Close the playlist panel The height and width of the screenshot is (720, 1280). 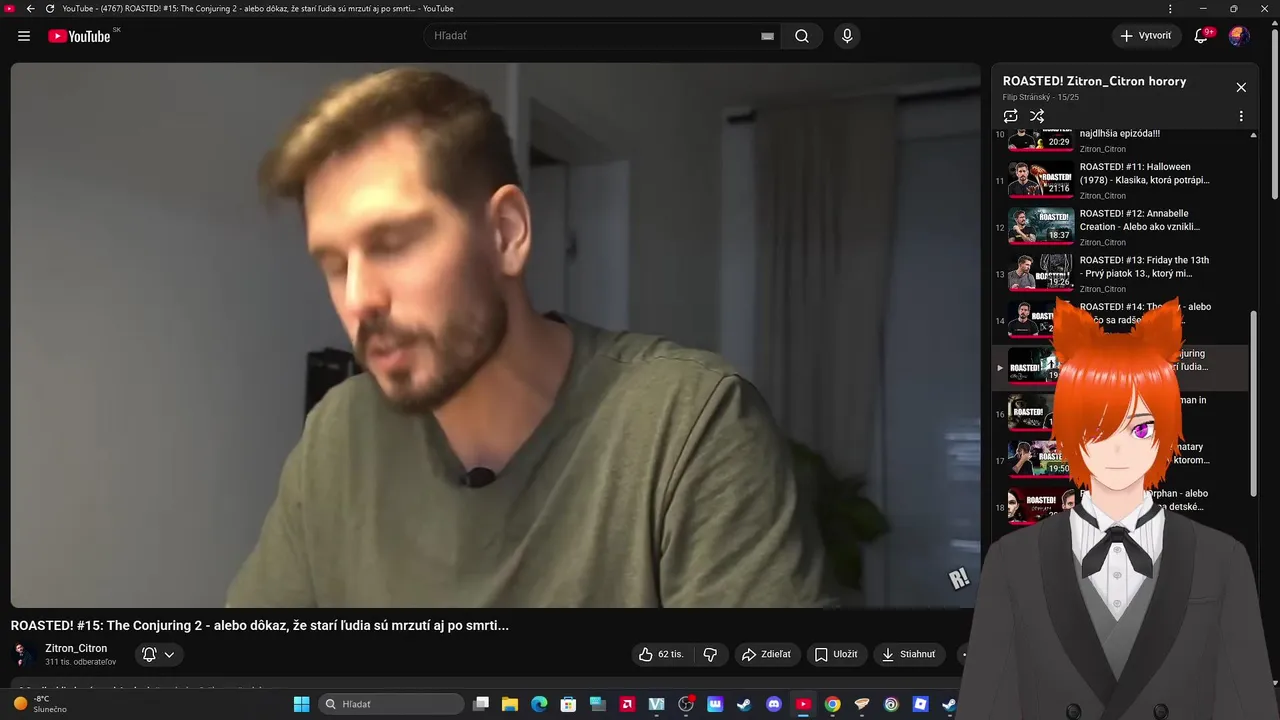click(x=1241, y=88)
